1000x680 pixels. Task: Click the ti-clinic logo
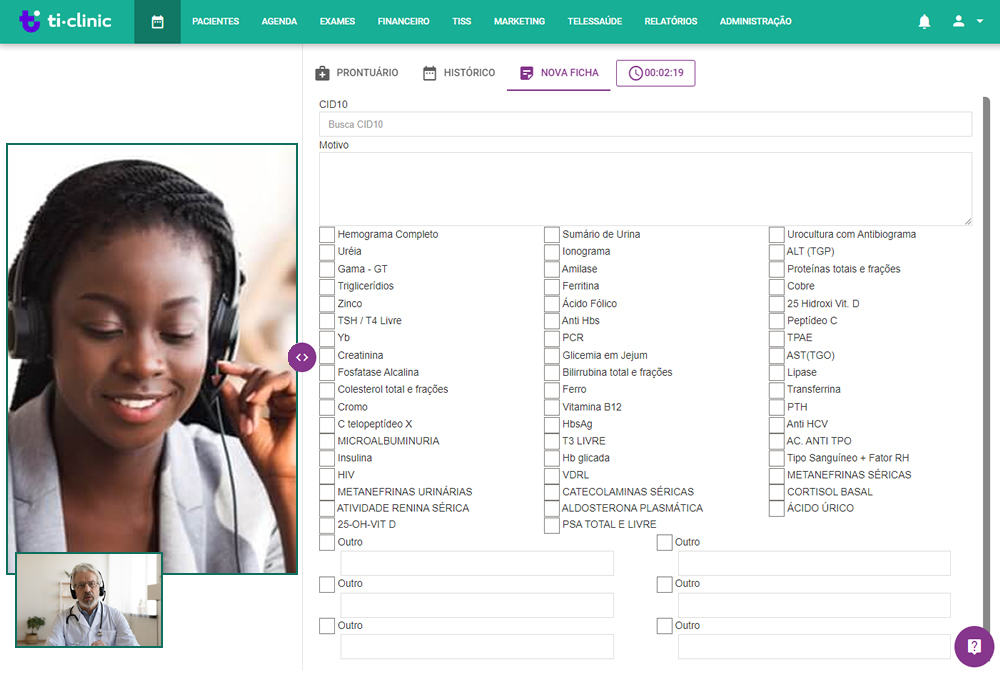[65, 21]
